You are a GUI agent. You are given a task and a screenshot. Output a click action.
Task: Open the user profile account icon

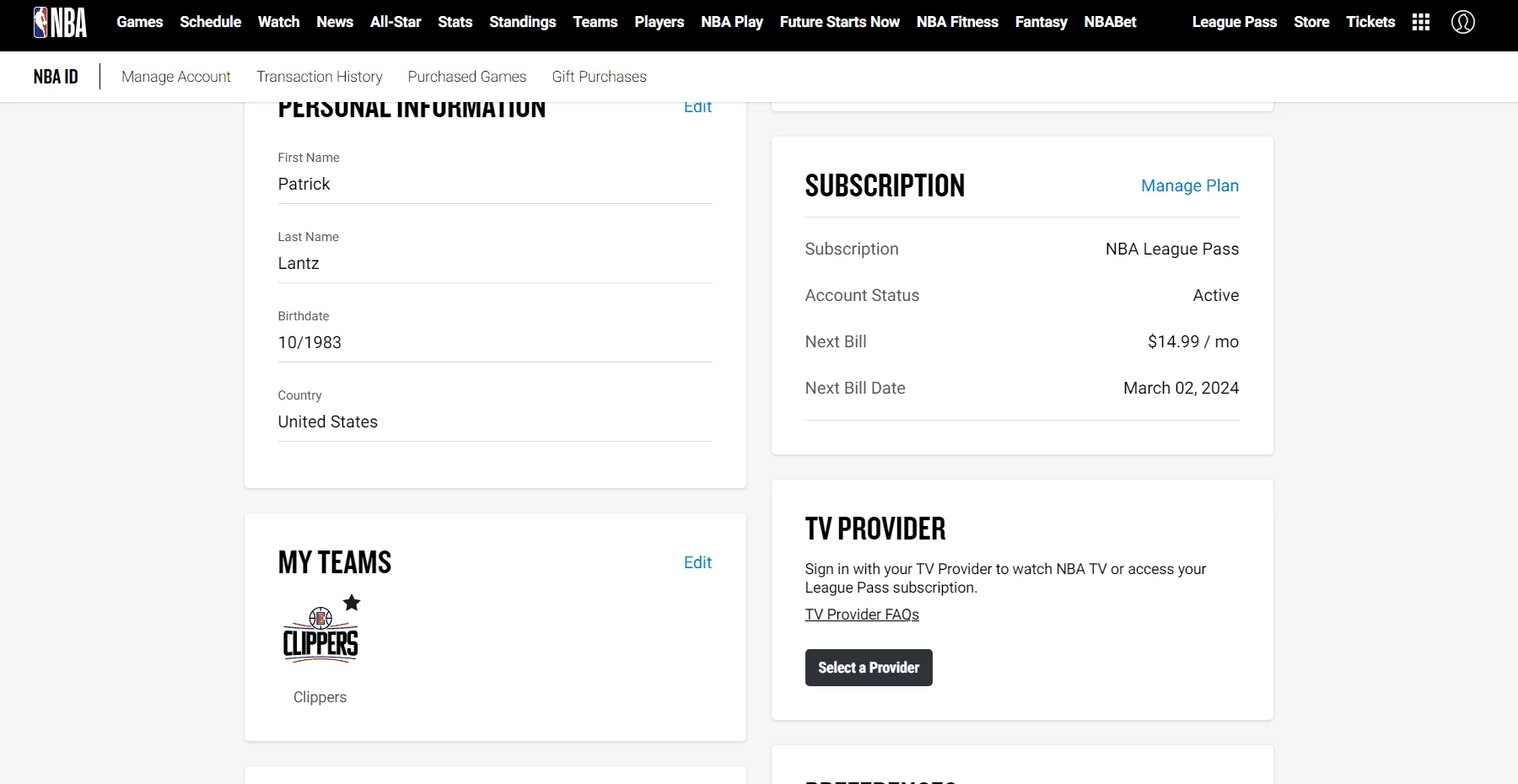pyautogui.click(x=1463, y=22)
